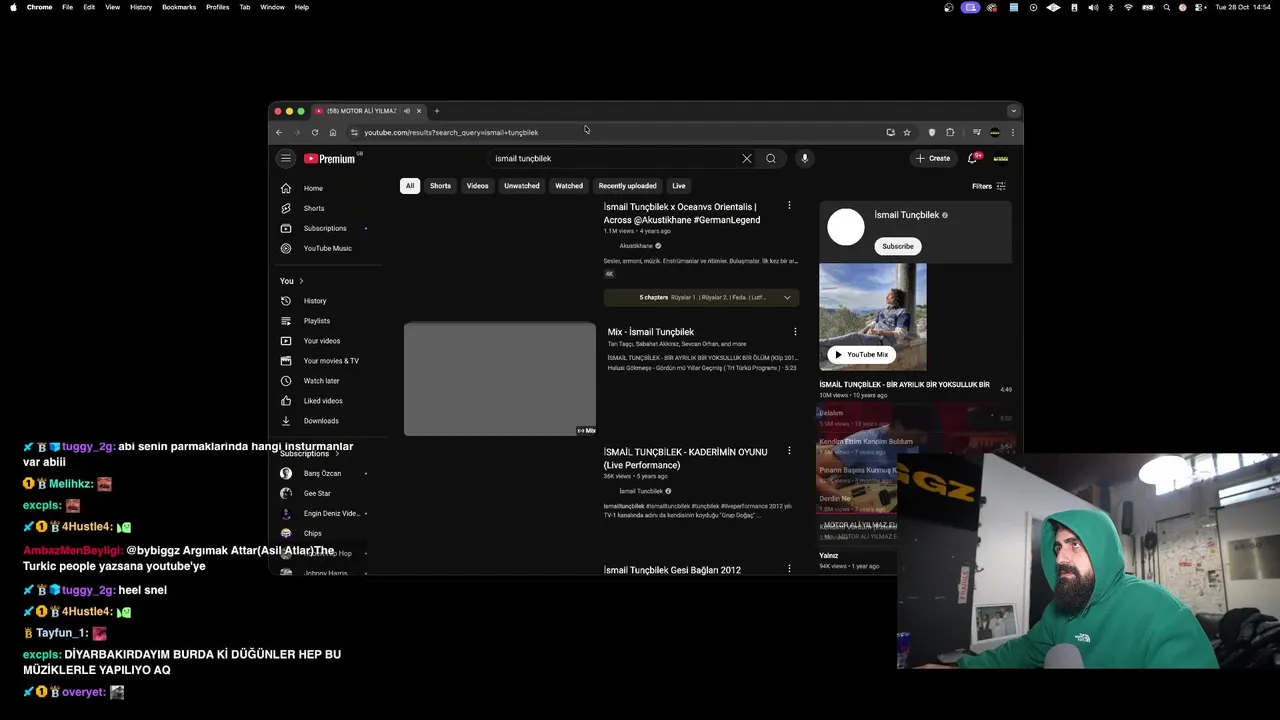Open the Bookmarks menu
The width and height of the screenshot is (1280, 720).
(179, 7)
